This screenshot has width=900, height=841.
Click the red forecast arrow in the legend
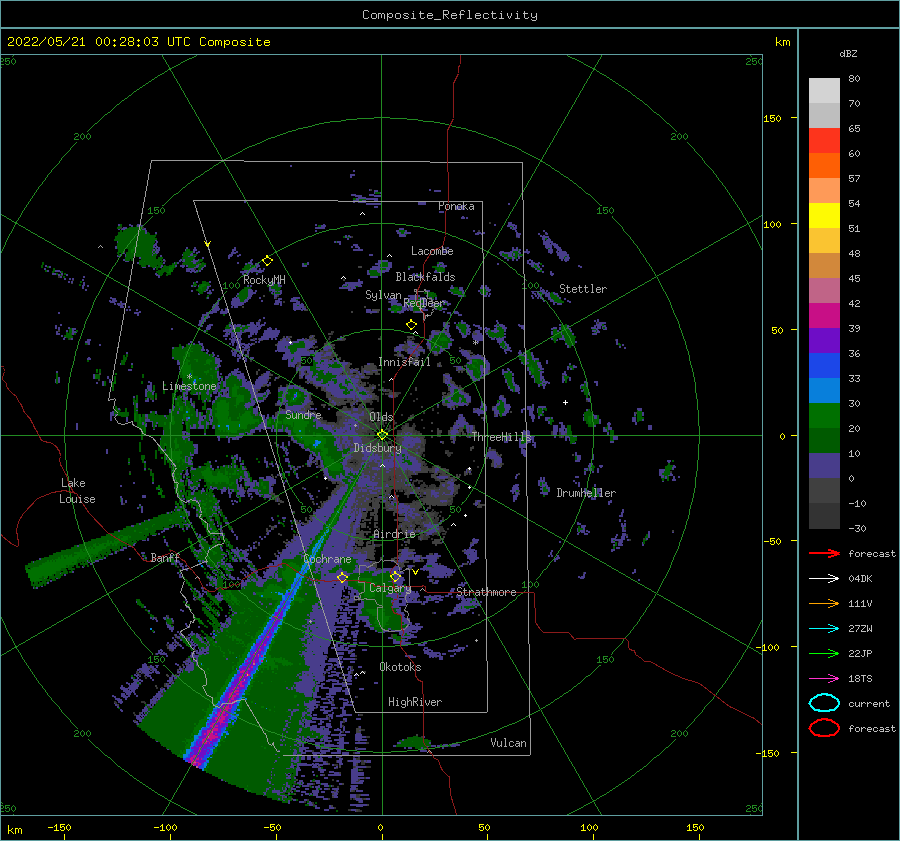click(x=824, y=553)
